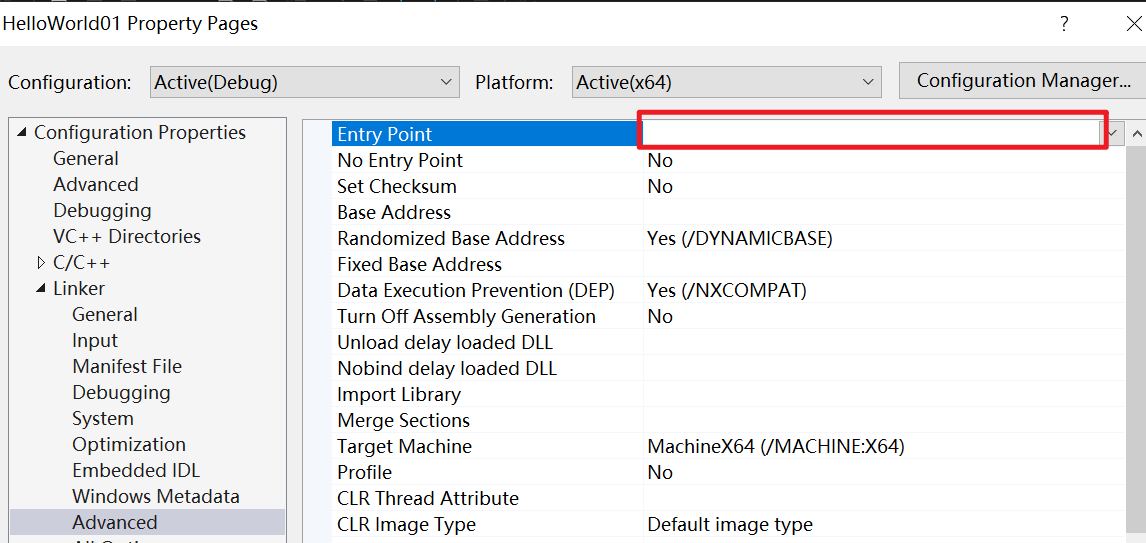Collapse the Configuration Properties node
1146x543 pixels.
point(22,133)
